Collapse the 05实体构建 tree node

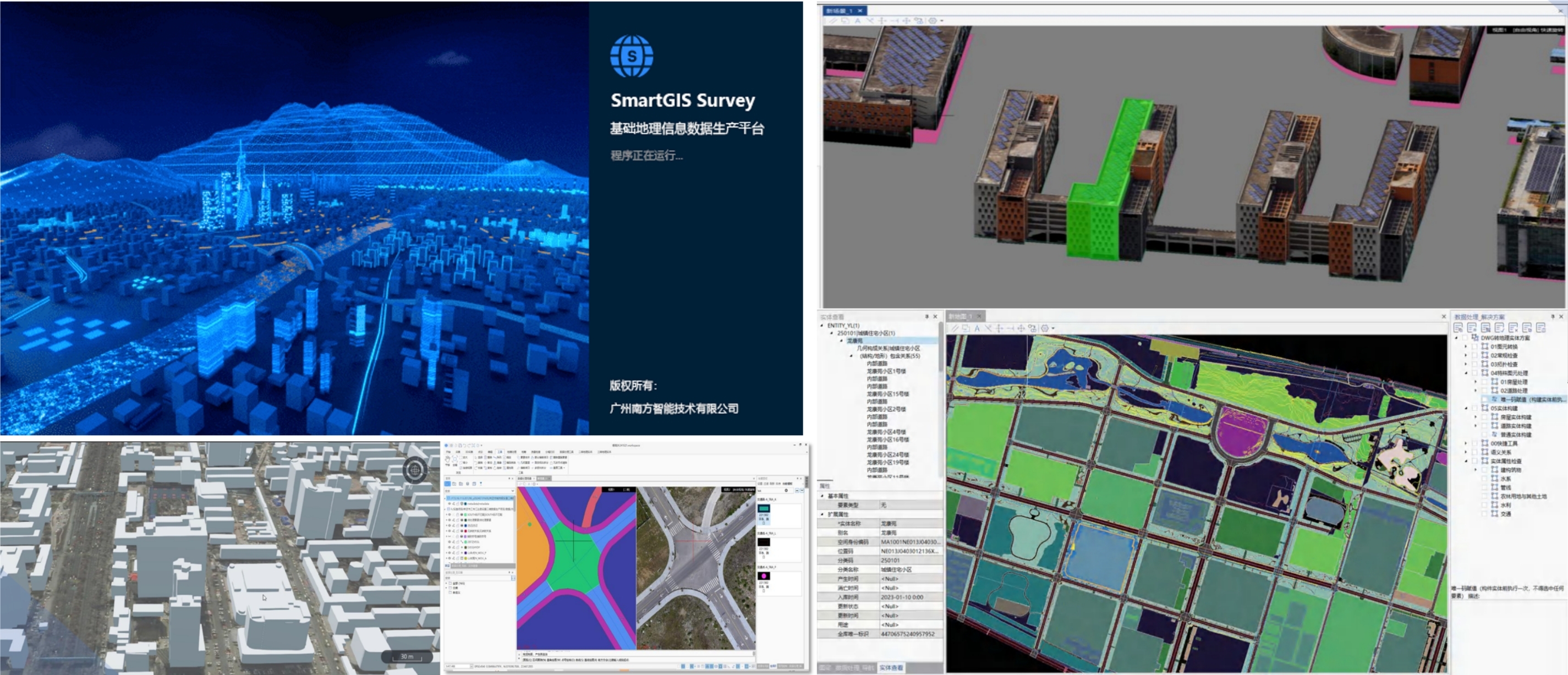(x=1466, y=408)
